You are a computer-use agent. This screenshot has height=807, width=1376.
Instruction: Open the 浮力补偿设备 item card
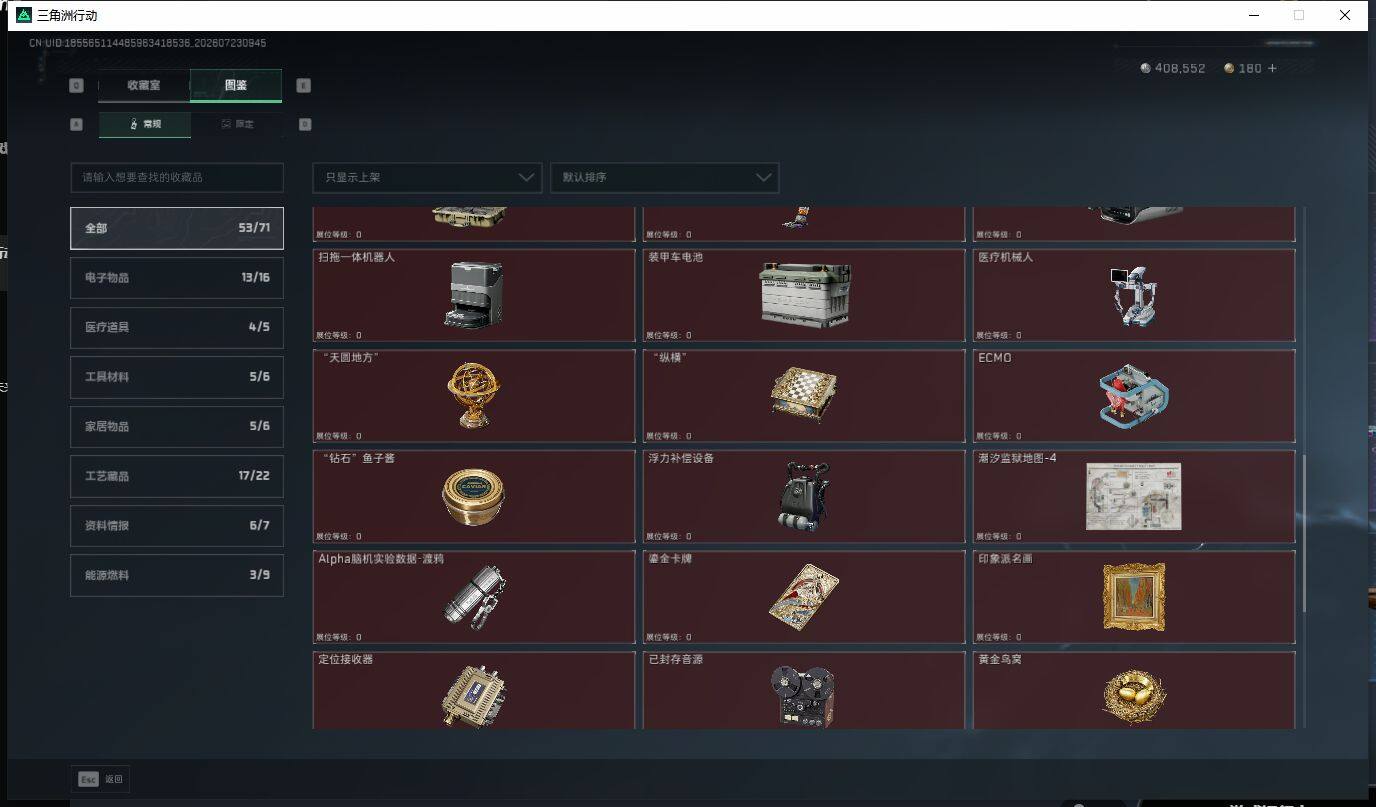click(x=804, y=497)
